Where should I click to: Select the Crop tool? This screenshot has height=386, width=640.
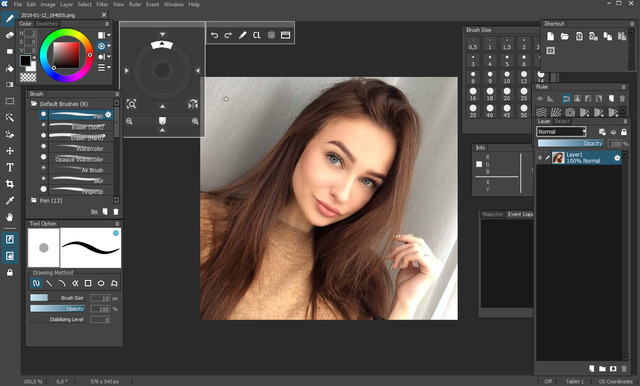9,184
